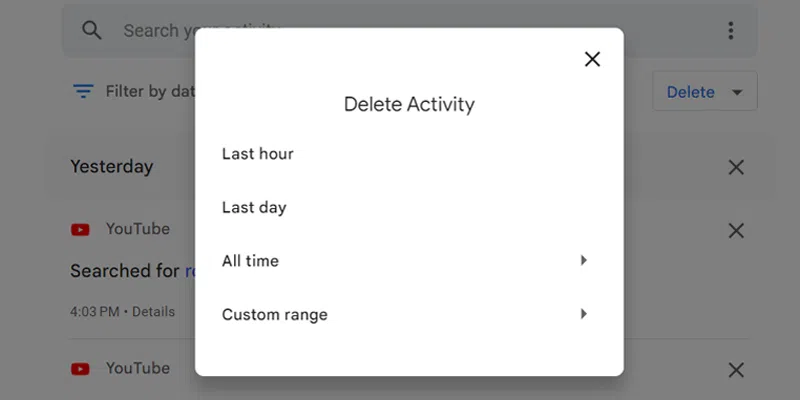
Task: Close the Delete Activity dialog
Action: point(592,60)
